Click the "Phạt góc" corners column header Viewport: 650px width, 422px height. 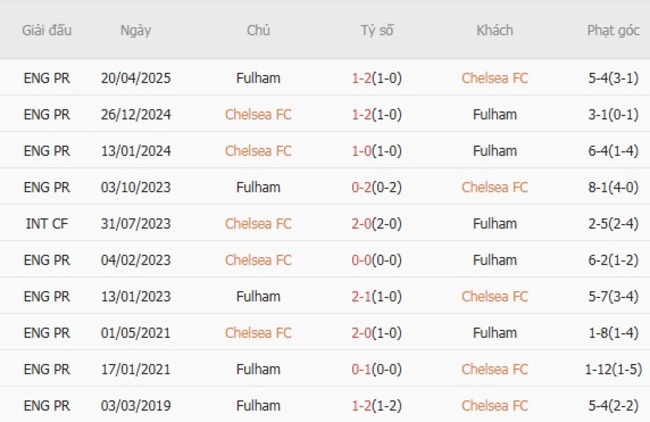pyautogui.click(x=613, y=30)
